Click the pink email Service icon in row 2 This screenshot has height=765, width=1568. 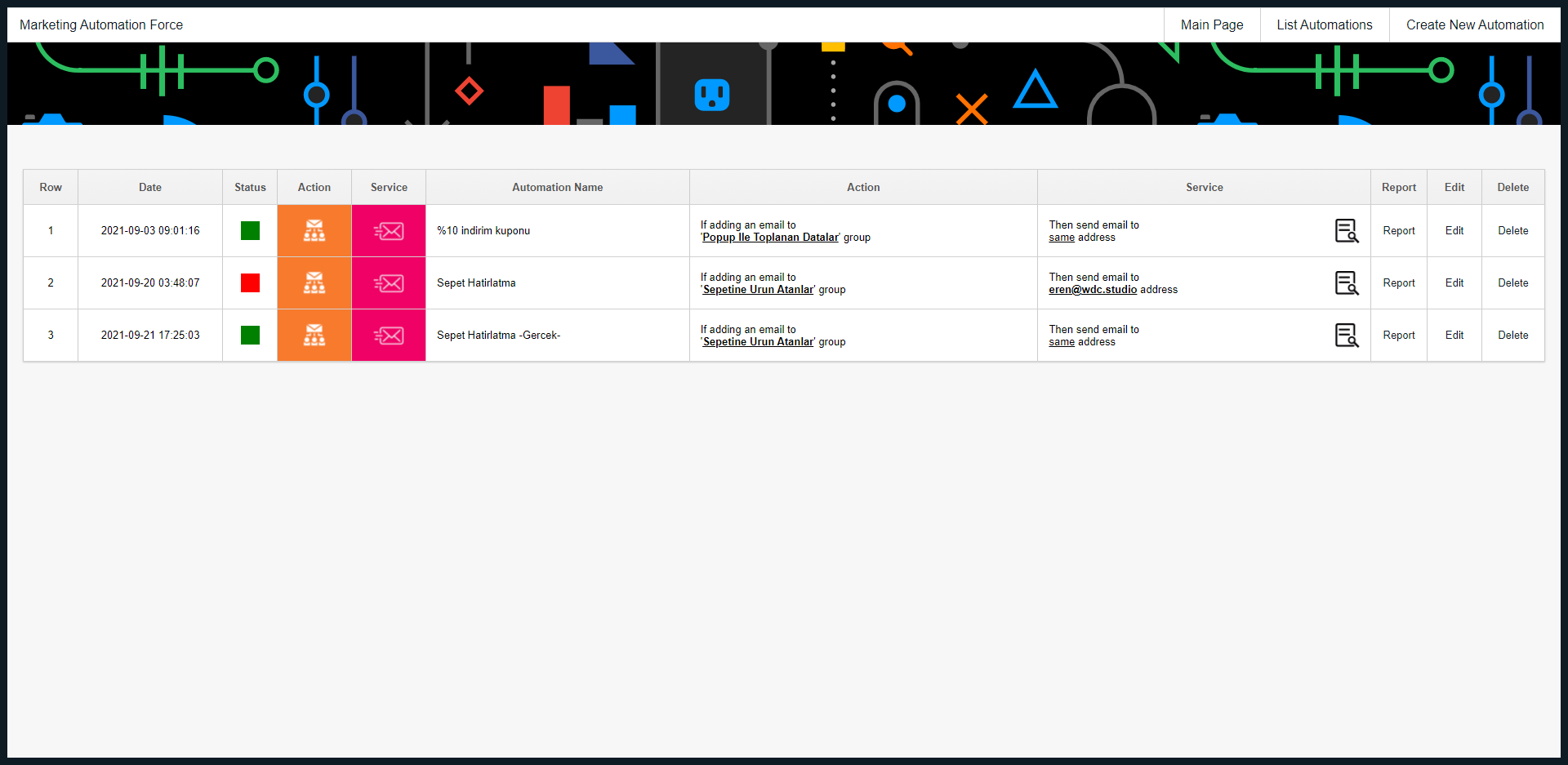point(389,283)
